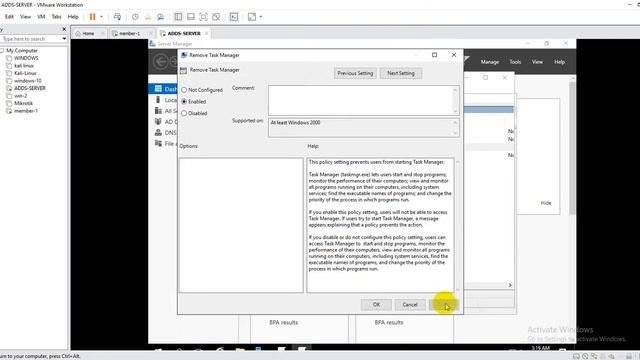Viewport: 640px width, 360px height.
Task: Select the All Servers sidebar icon
Action: pyautogui.click(x=158, y=111)
